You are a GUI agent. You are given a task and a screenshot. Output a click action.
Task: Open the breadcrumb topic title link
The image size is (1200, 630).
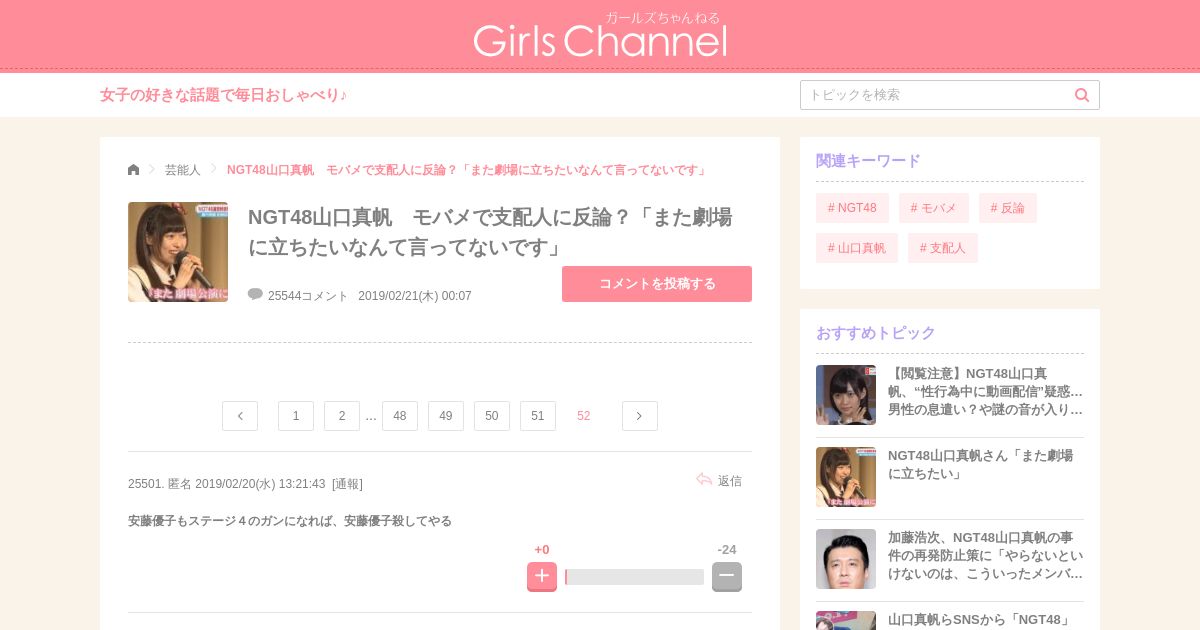coord(467,170)
